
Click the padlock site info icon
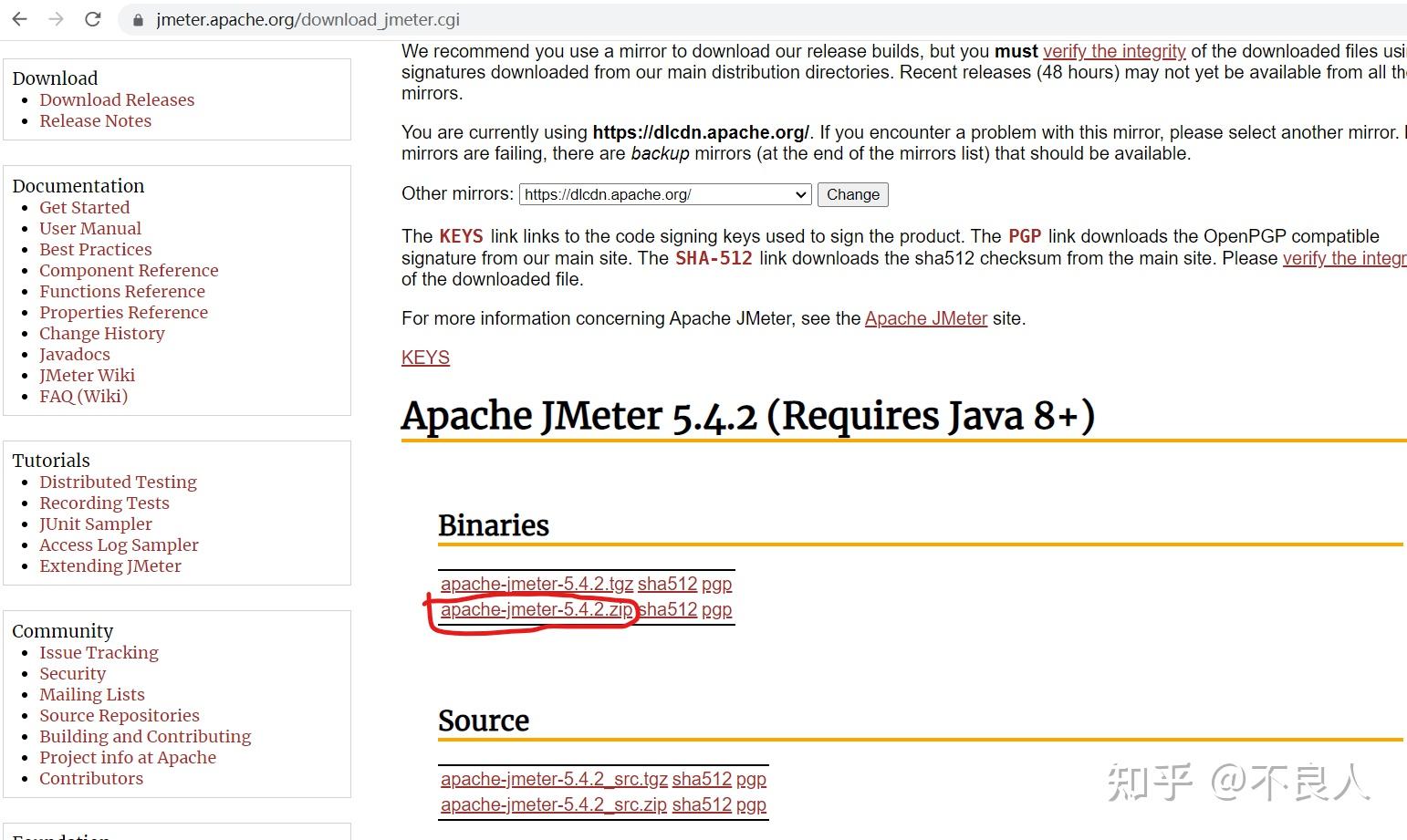pos(139,20)
